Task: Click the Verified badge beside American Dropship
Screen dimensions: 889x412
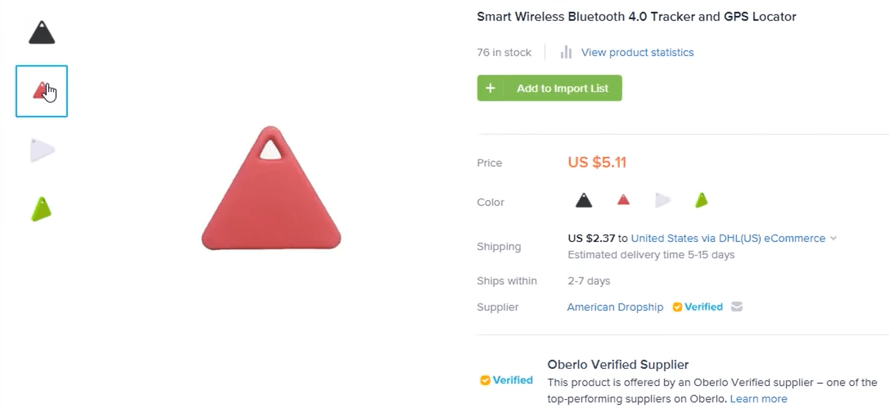Action: coord(697,307)
